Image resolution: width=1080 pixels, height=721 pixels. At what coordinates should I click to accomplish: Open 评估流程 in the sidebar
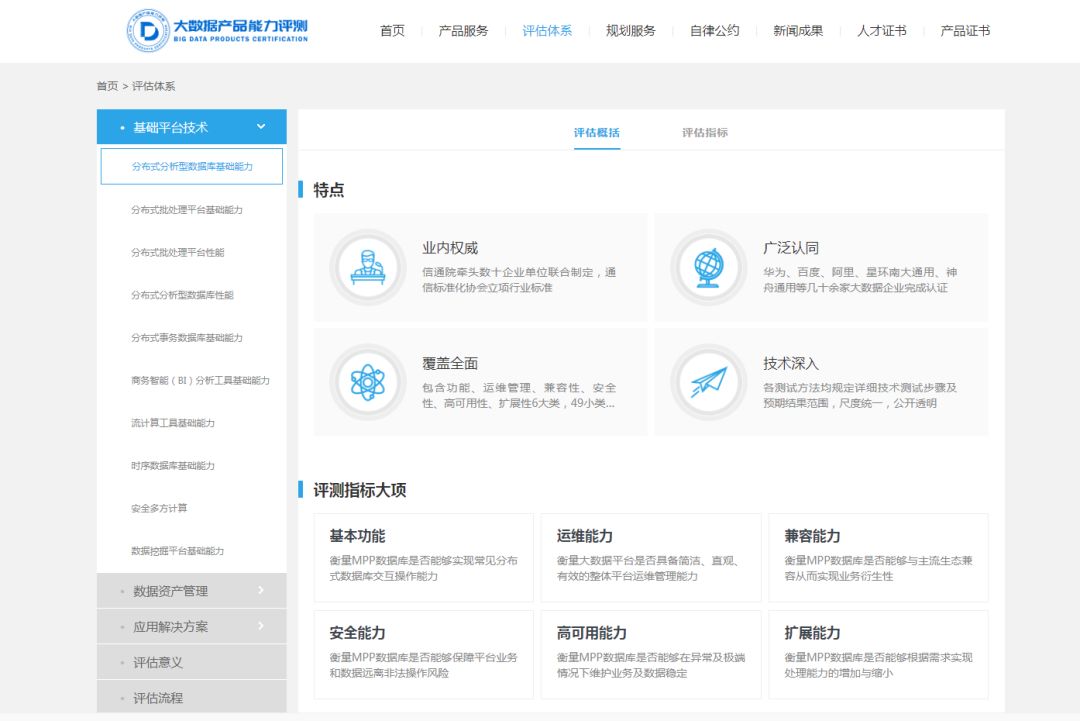(x=191, y=697)
